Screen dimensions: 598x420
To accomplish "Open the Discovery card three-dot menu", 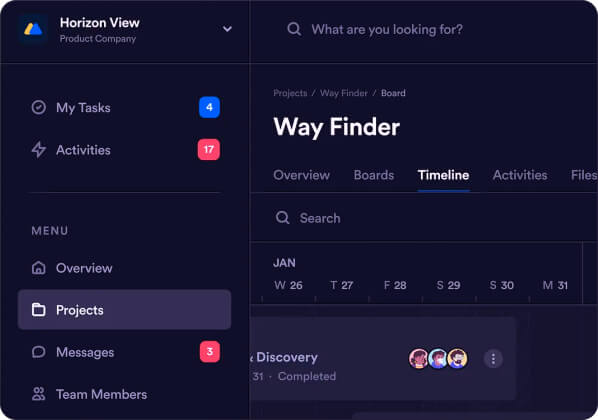I will tap(493, 359).
